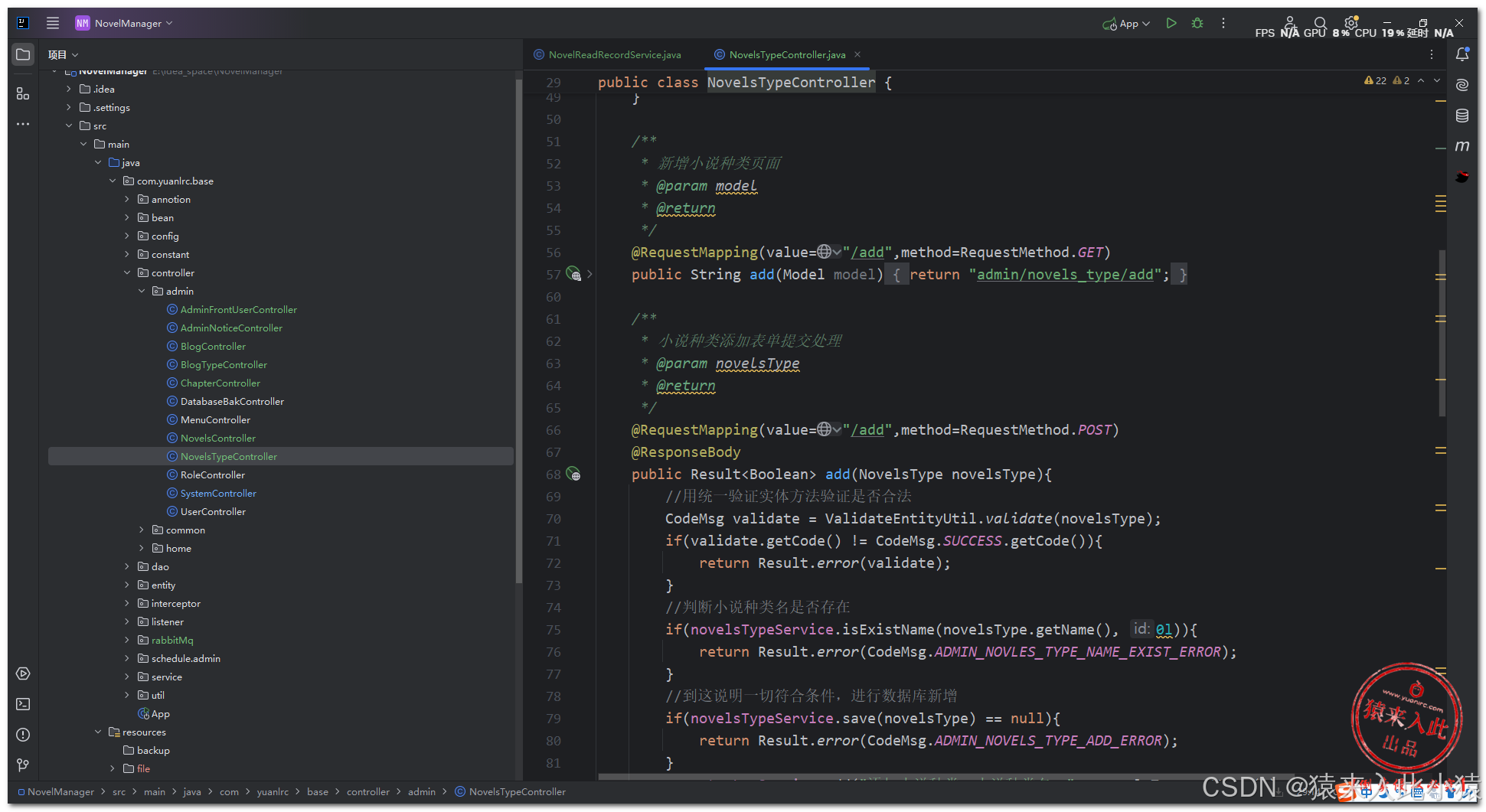Open AdminFrontUserController in the tree
Screen dimensions: 1486x812
pyautogui.click(x=238, y=309)
